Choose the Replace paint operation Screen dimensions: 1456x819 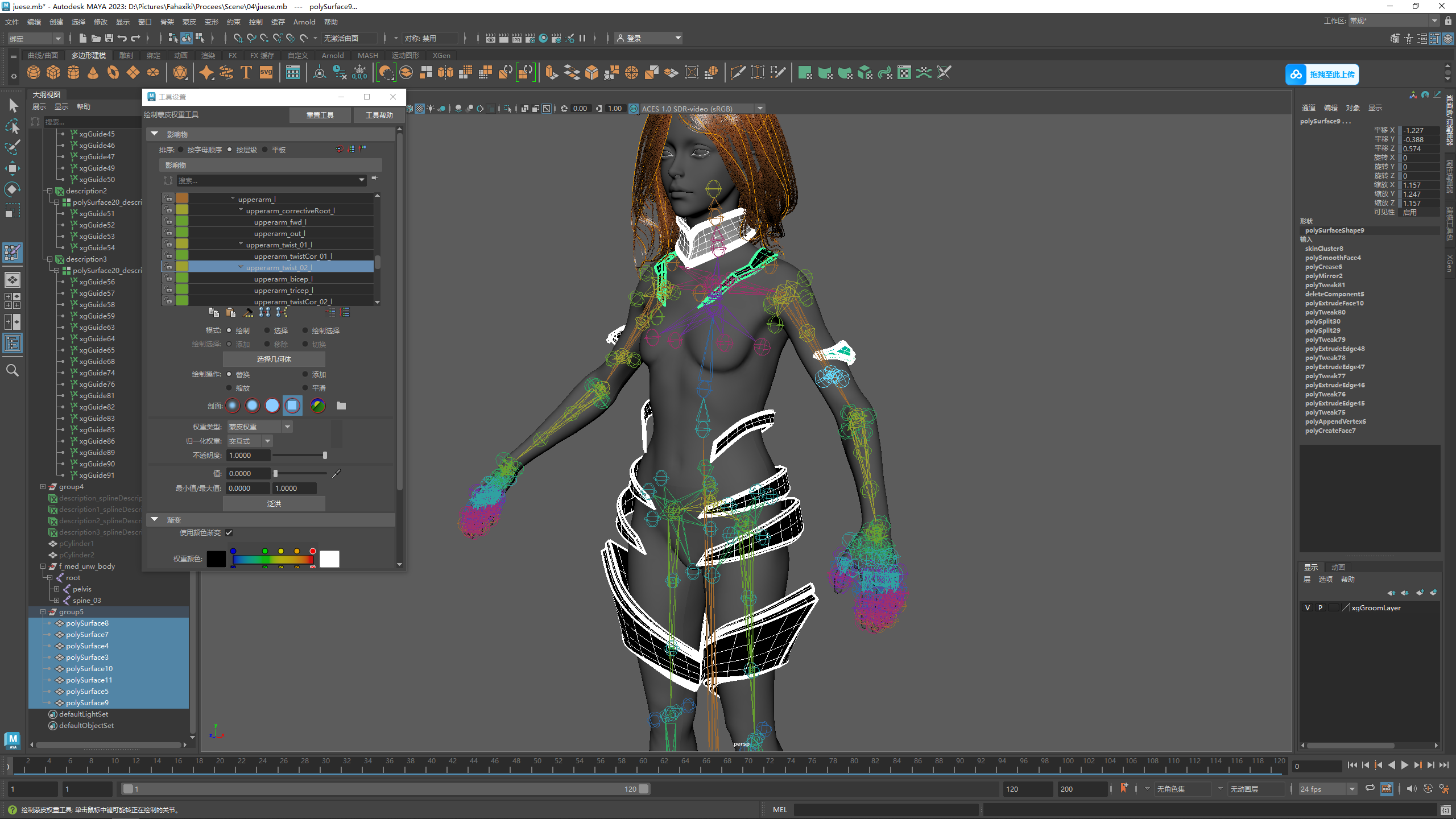tap(229, 374)
